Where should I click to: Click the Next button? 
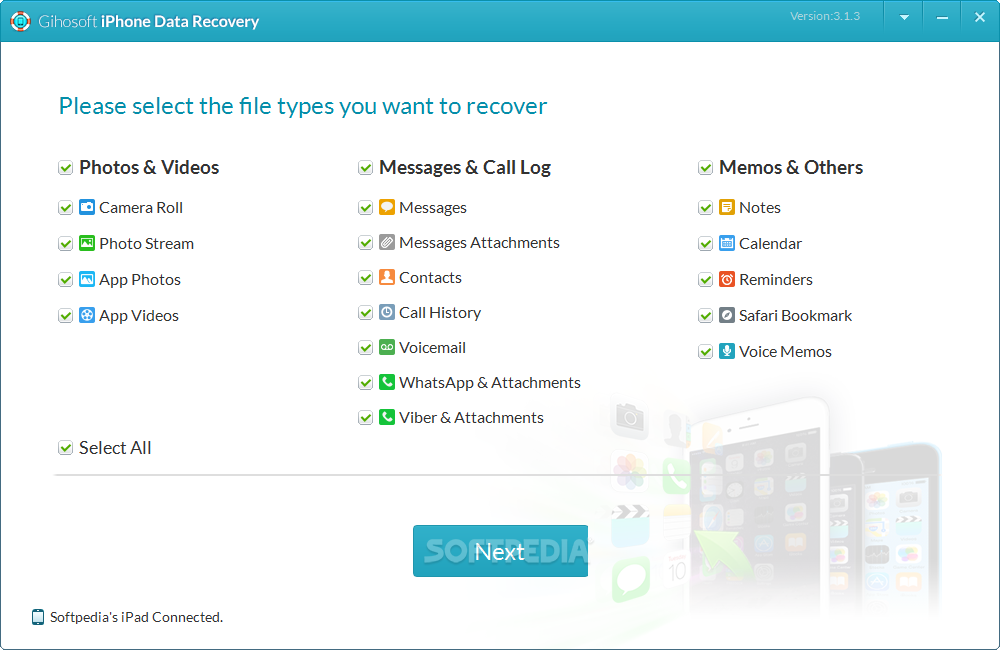(x=500, y=550)
